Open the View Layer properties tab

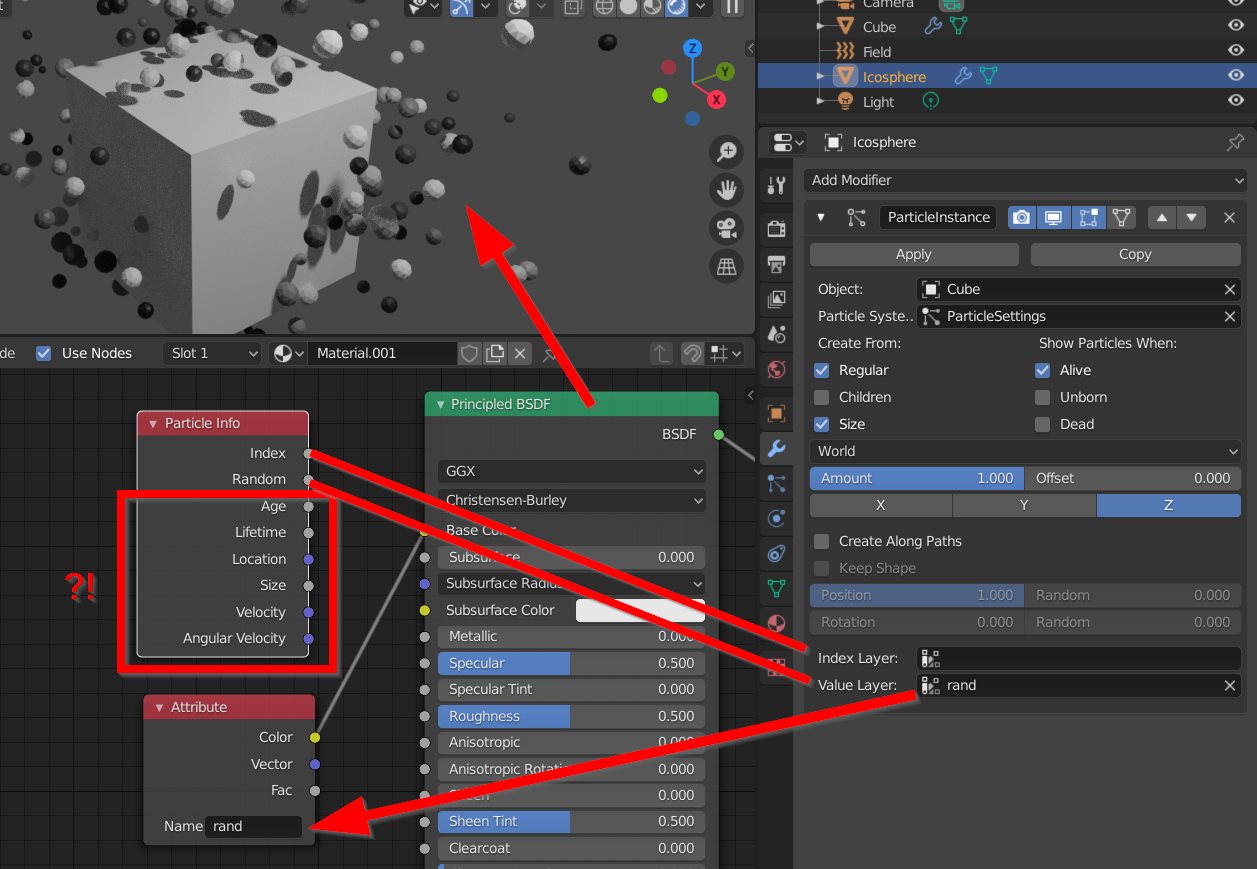pos(776,299)
